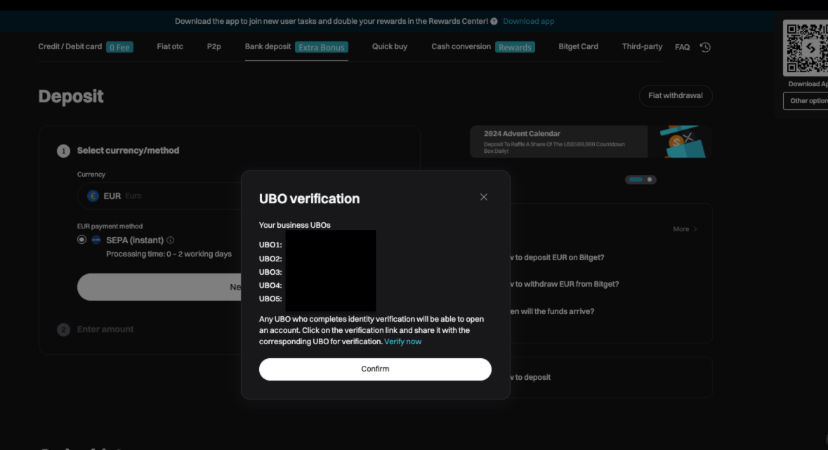Click the UBO5 label

coord(270,299)
